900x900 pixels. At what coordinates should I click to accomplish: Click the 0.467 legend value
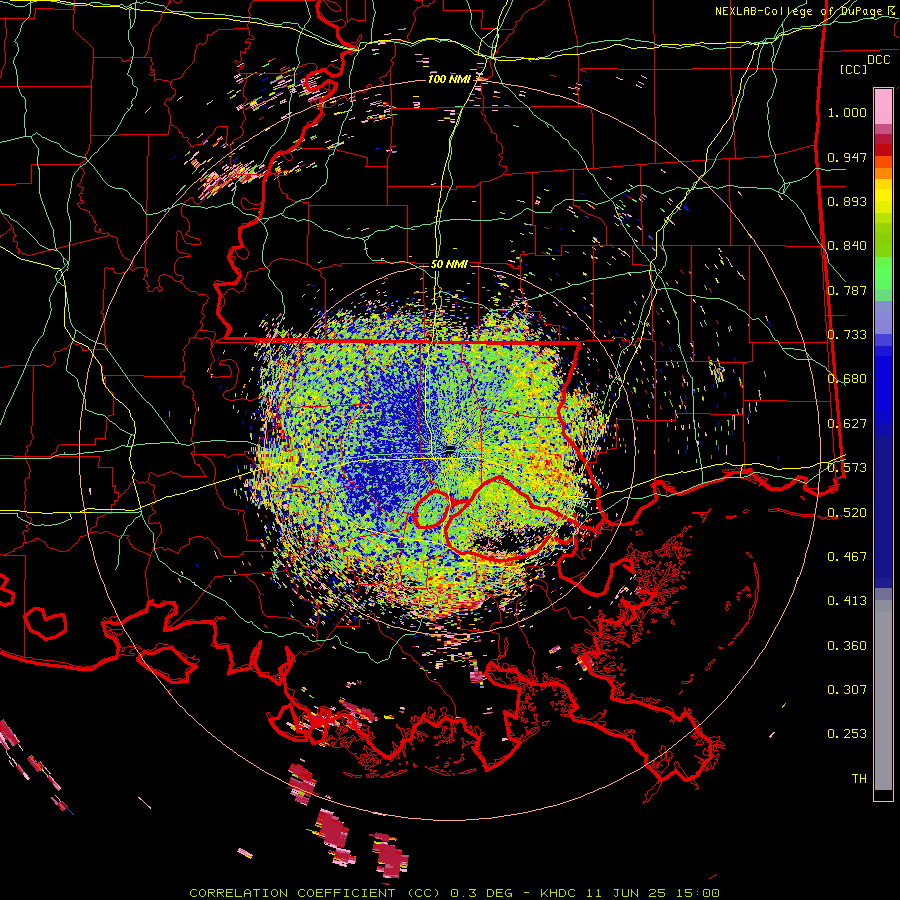pos(847,557)
